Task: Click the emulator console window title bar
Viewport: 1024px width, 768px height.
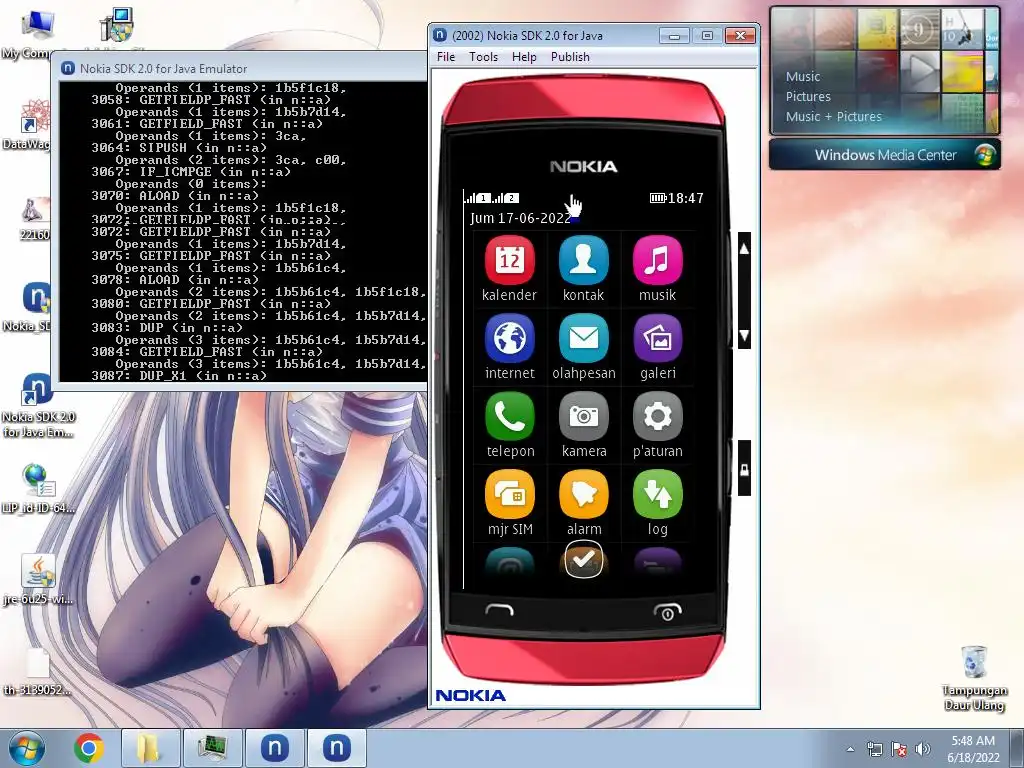Action: tap(242, 68)
